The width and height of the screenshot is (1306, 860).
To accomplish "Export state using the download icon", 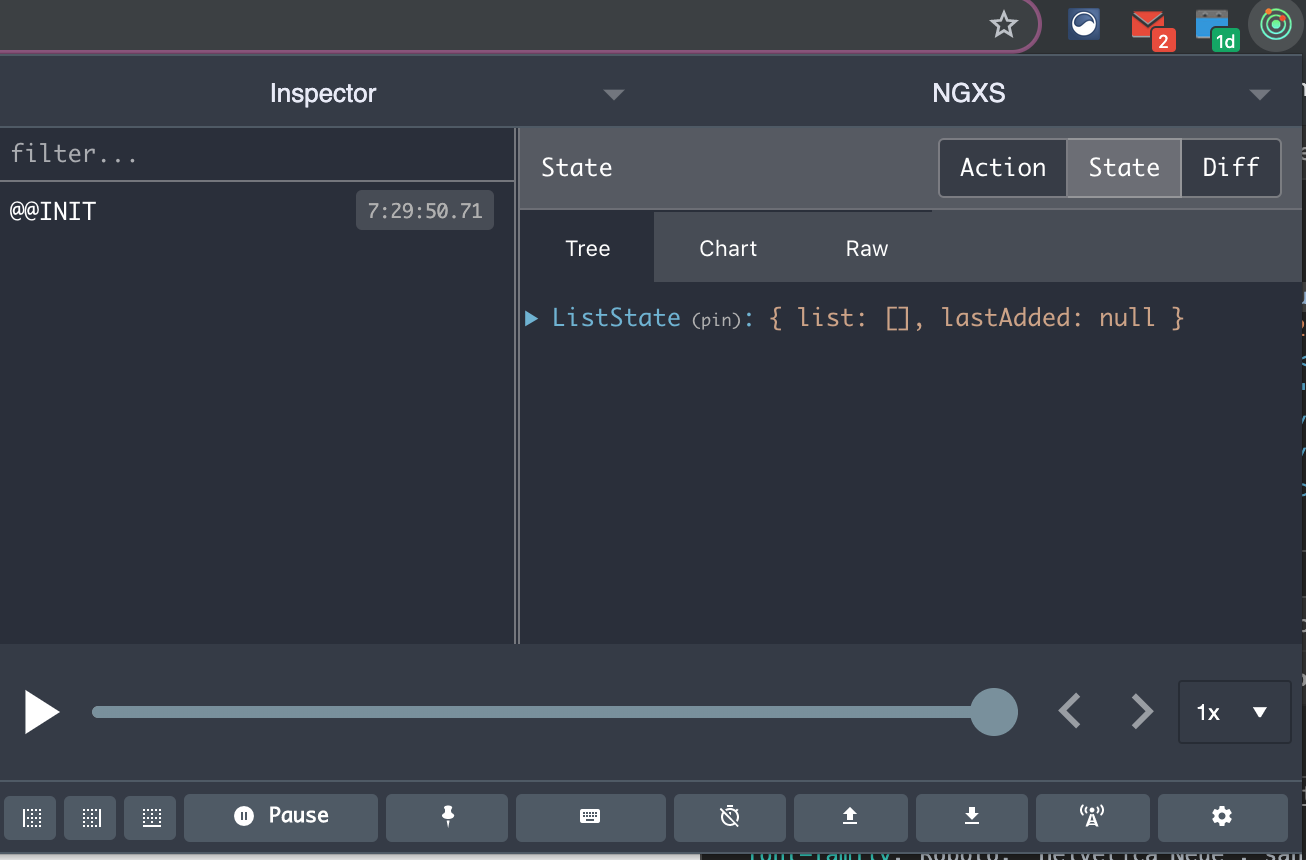I will point(971,816).
